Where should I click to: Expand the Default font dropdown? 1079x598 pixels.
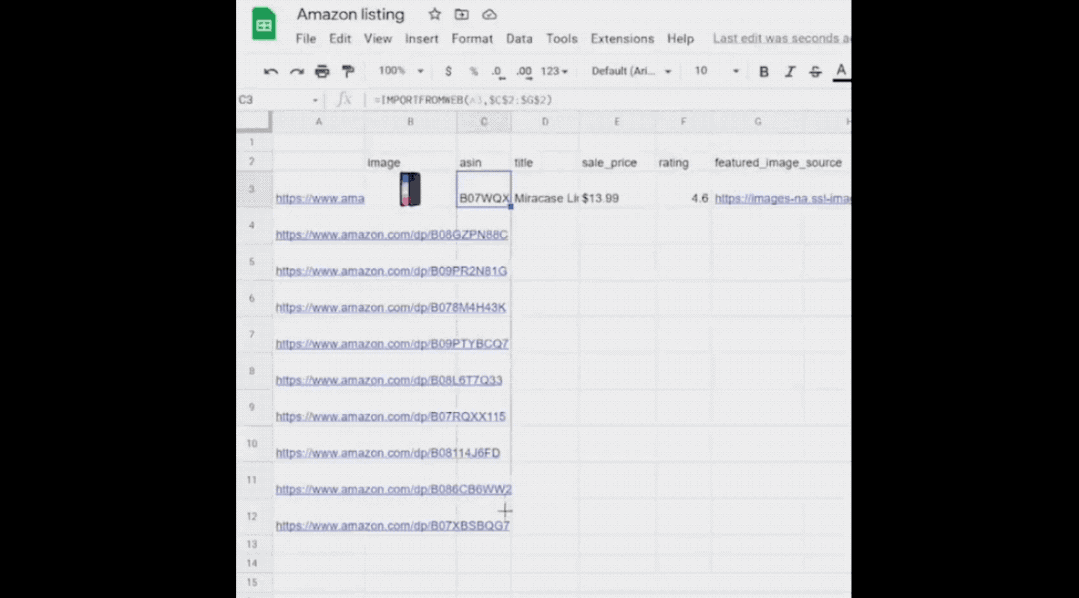click(x=631, y=72)
